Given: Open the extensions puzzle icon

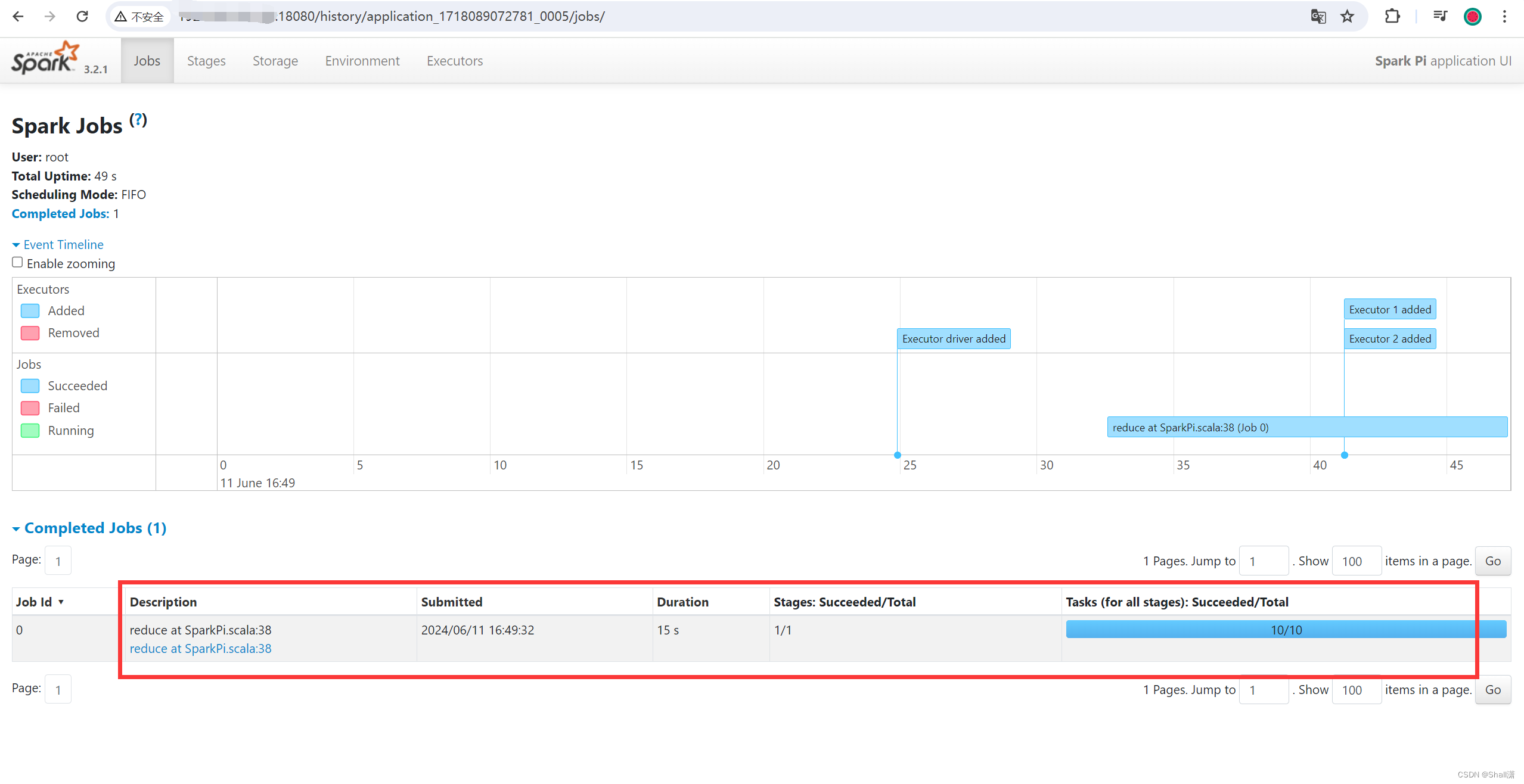Looking at the screenshot, I should tap(1392, 17).
